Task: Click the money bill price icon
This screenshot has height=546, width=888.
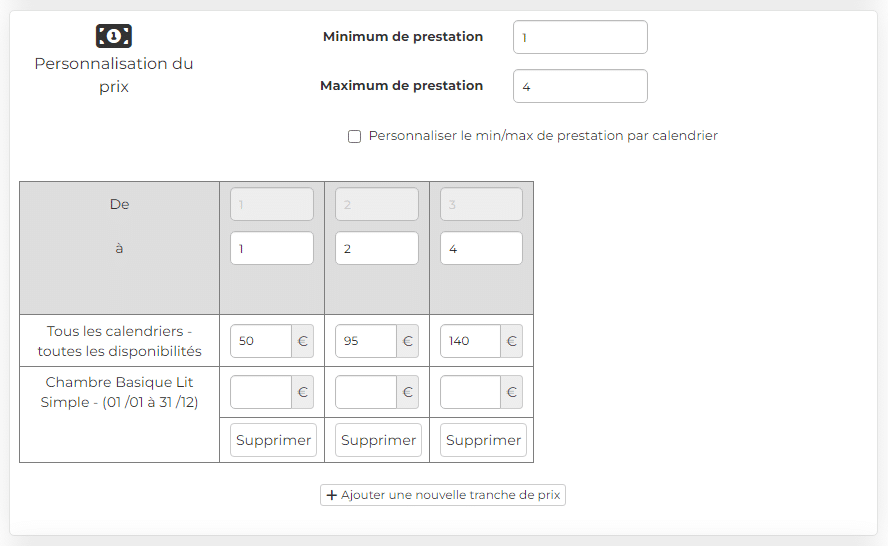Action: point(114,36)
